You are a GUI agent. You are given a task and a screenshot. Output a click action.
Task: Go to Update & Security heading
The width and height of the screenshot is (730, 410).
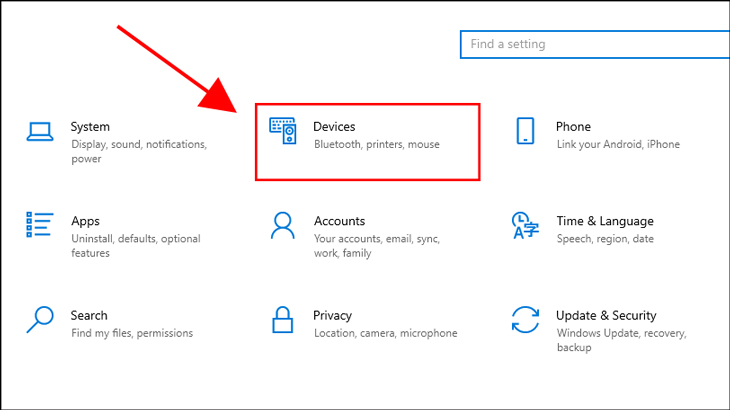pyautogui.click(x=606, y=316)
